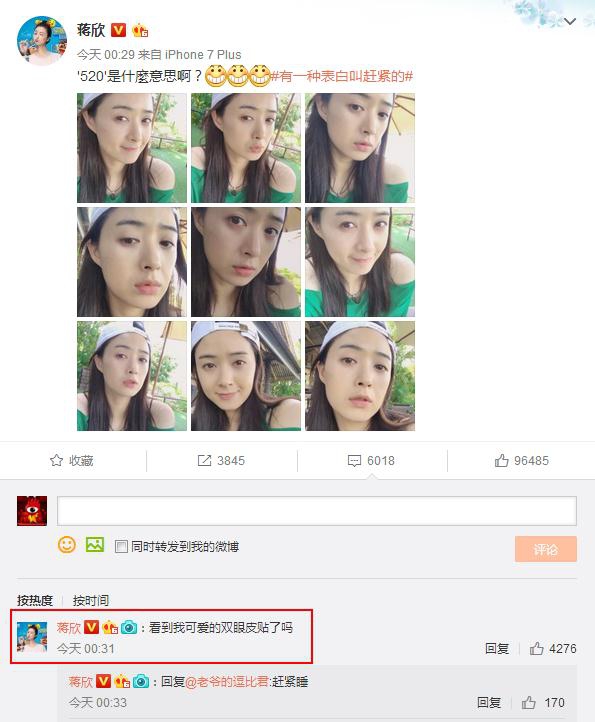Viewport: 595px width, 722px height.
Task: Click the @老爷的逗比君 mention link
Action: [x=227, y=681]
